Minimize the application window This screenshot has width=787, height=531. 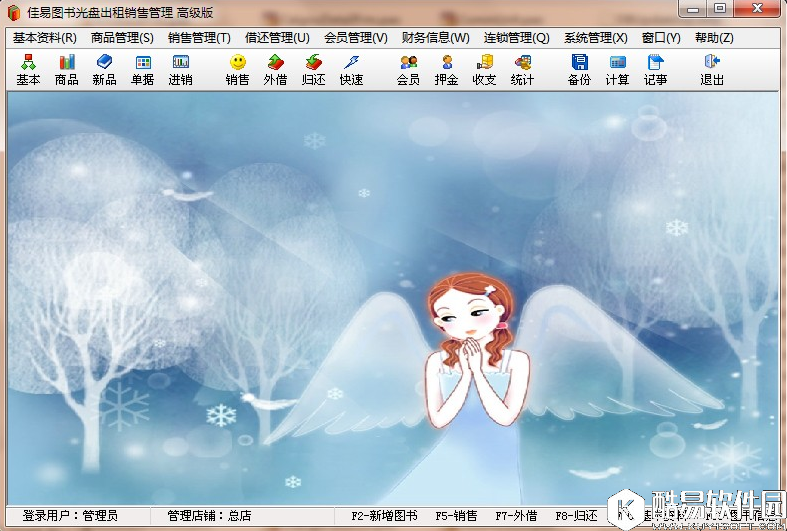point(694,9)
